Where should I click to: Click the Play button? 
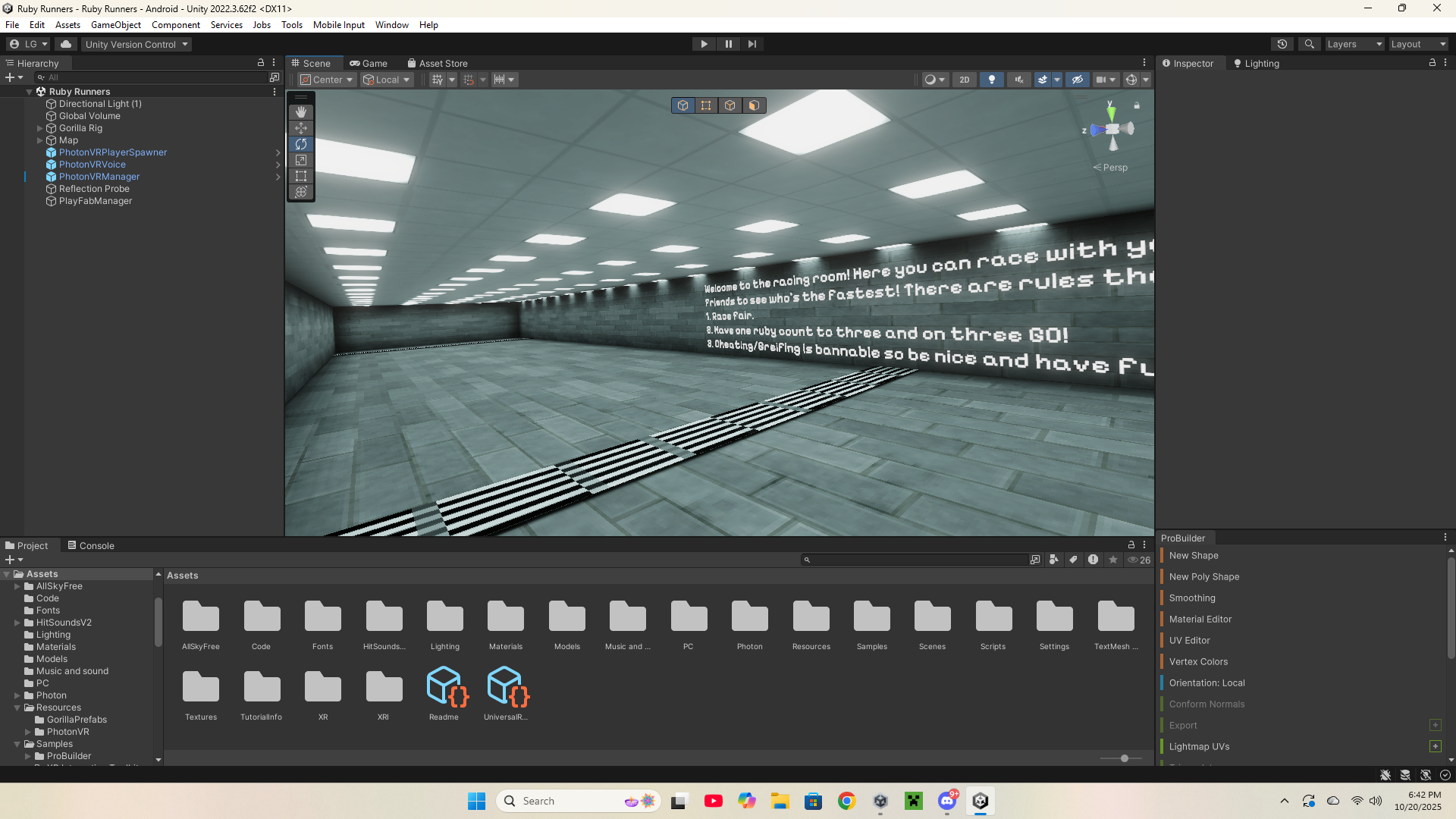point(704,44)
